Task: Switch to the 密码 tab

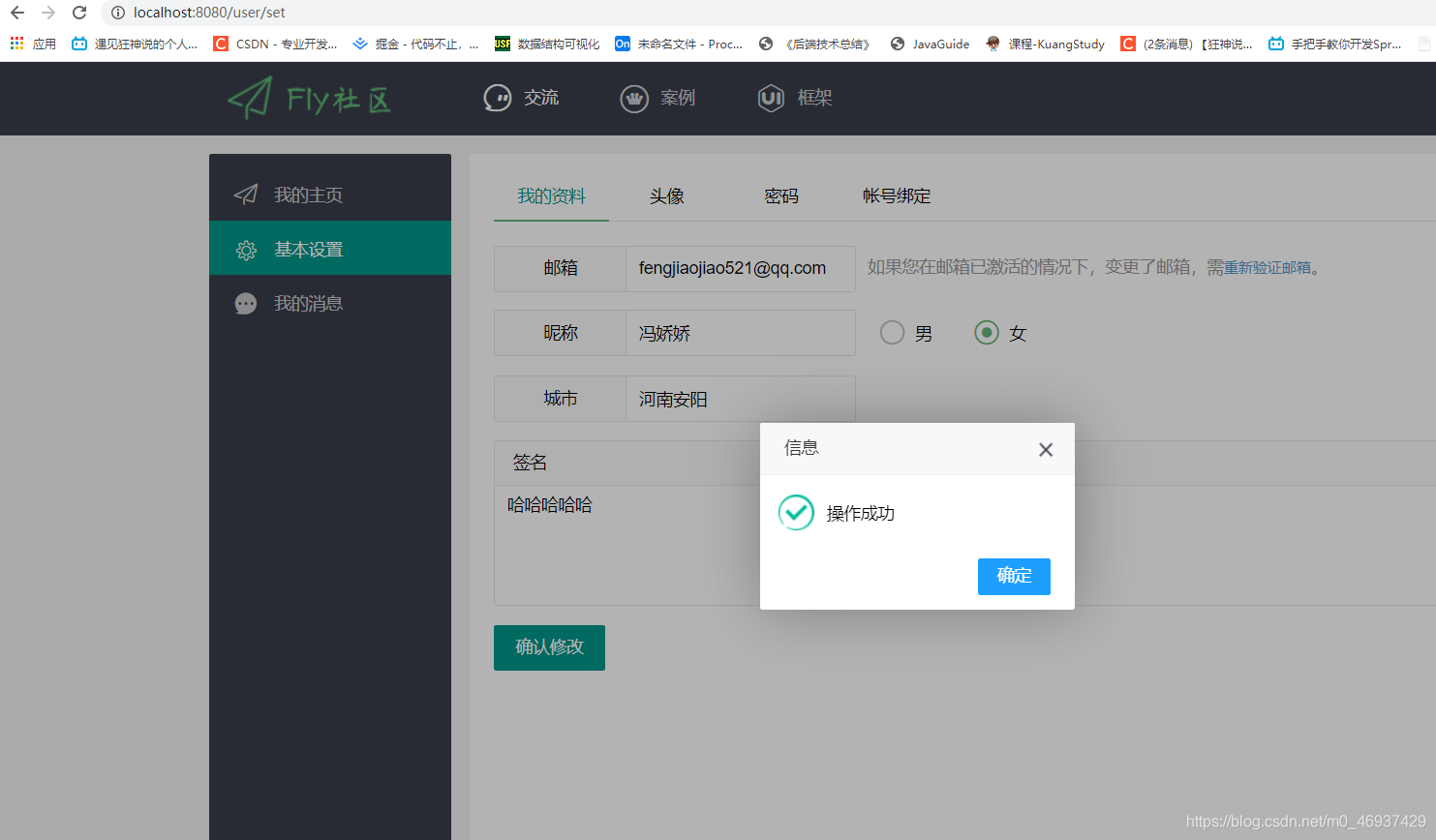Action: click(781, 196)
